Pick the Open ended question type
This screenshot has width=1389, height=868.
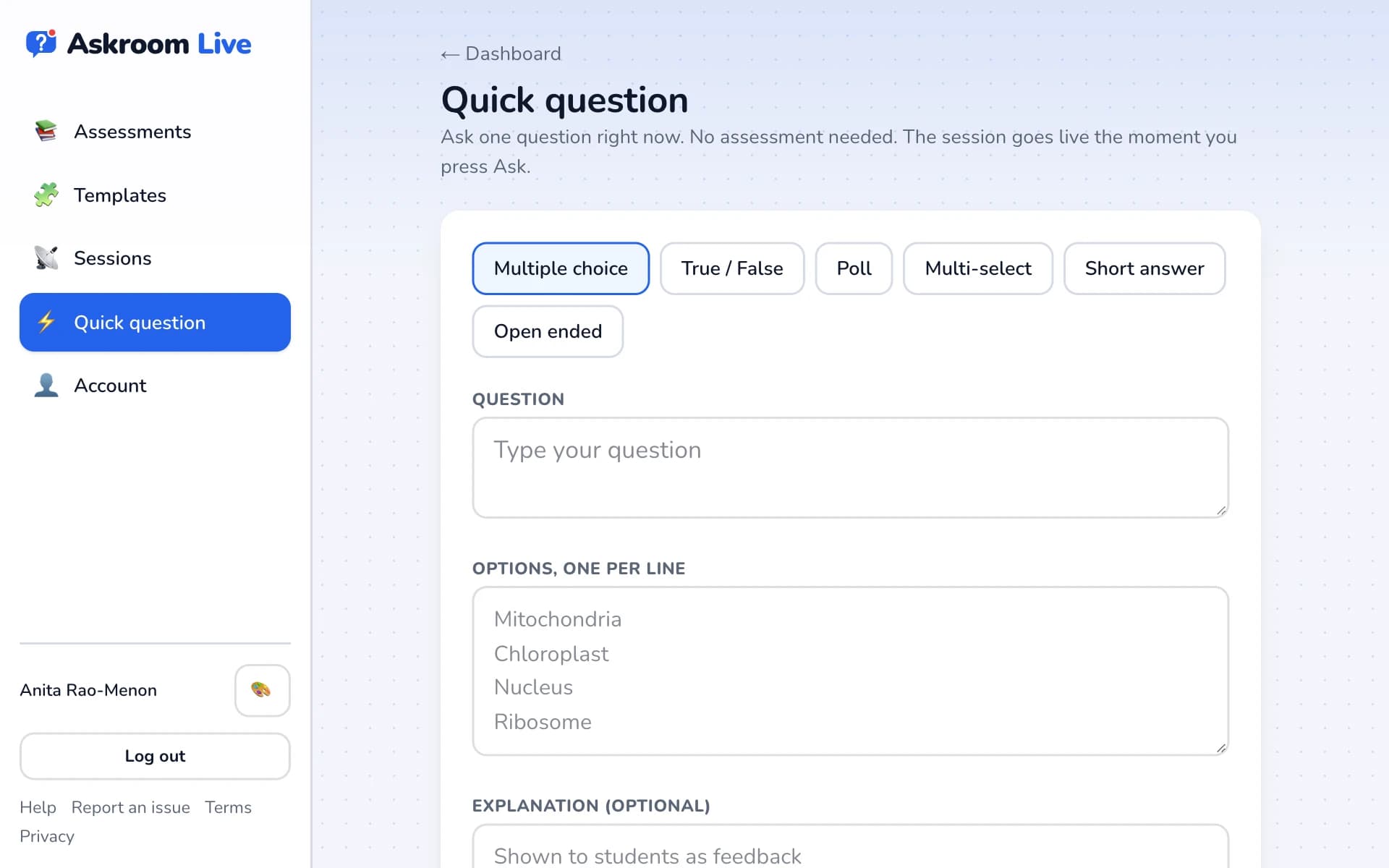tap(548, 331)
